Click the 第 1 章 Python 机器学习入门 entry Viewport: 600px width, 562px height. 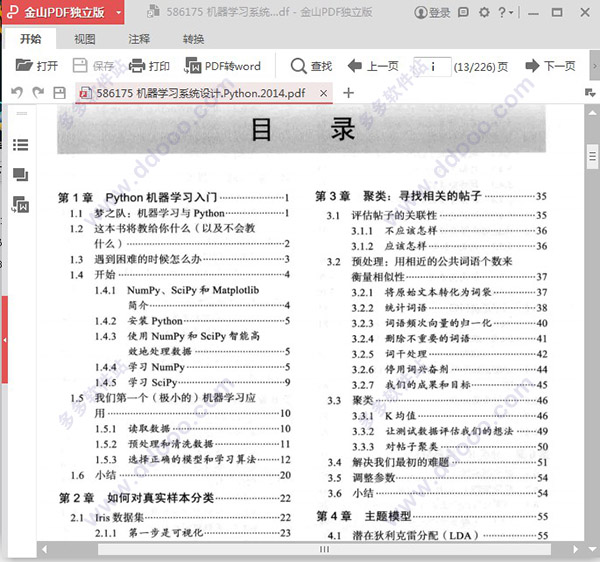tap(173, 197)
